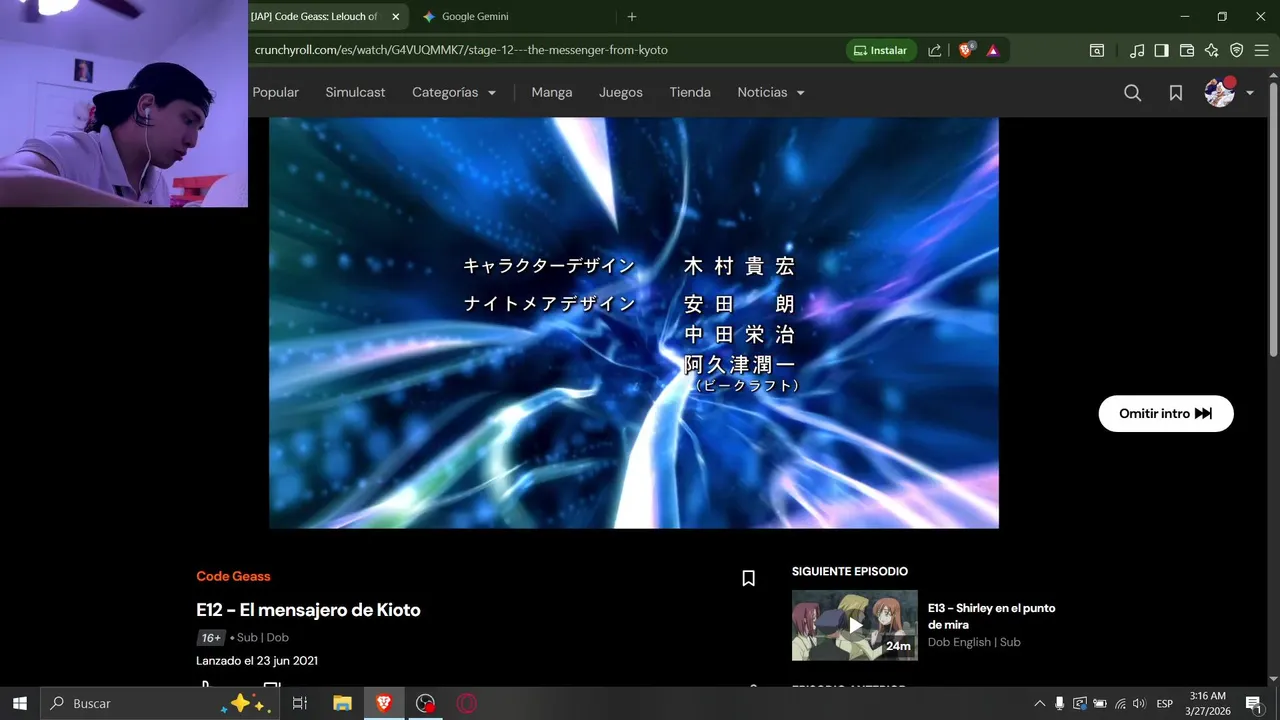Add episode E12 to watchlist bookmark icon
1280x720 pixels.
(748, 578)
